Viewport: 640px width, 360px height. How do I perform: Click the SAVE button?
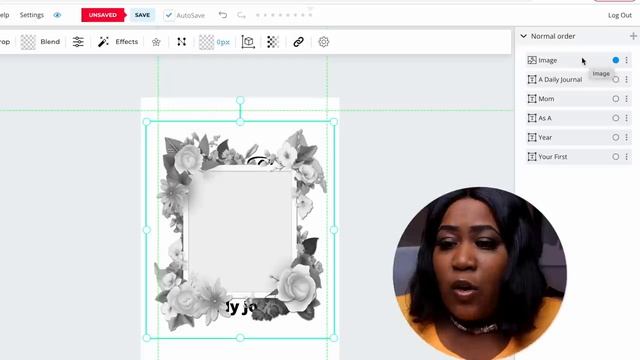click(142, 15)
